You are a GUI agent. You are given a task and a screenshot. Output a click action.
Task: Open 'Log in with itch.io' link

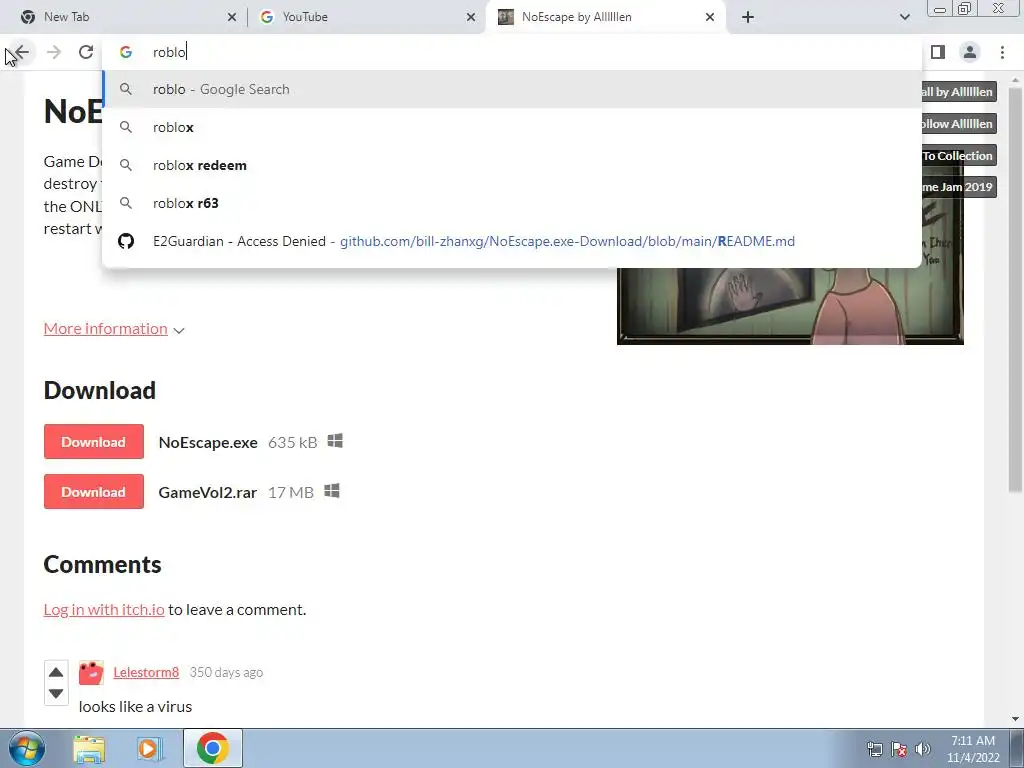click(x=104, y=609)
